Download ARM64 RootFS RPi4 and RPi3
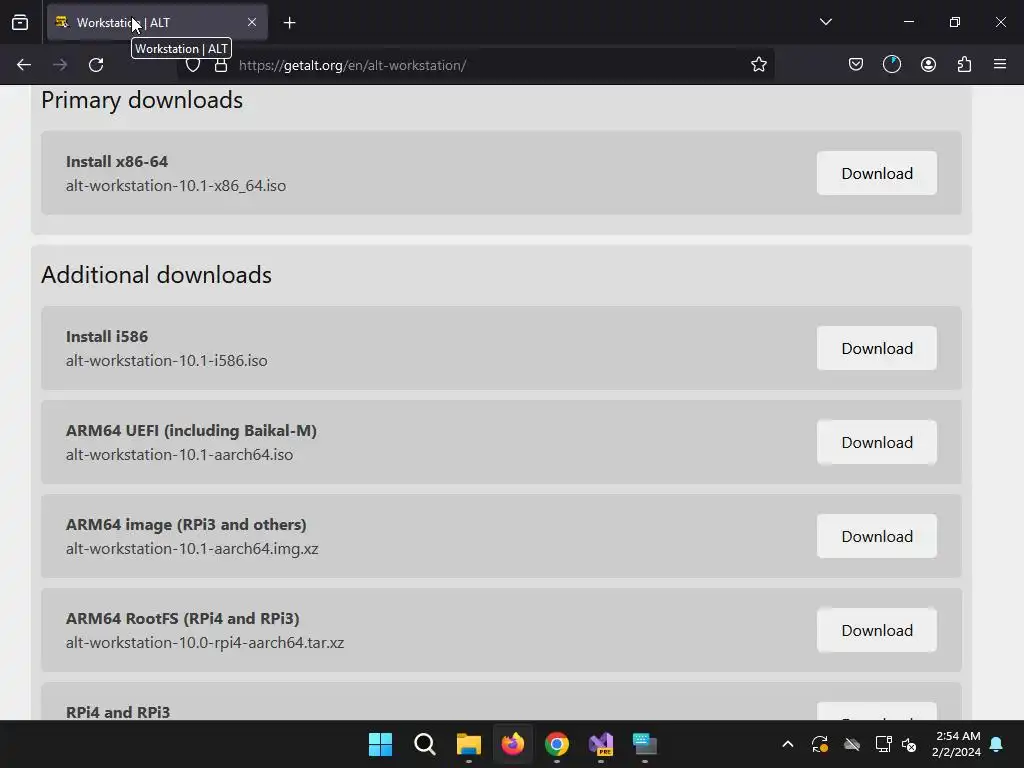 (x=876, y=630)
